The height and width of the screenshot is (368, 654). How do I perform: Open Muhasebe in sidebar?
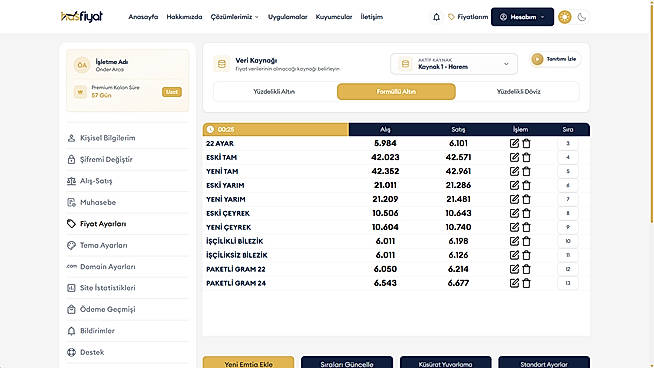pyautogui.click(x=127, y=202)
